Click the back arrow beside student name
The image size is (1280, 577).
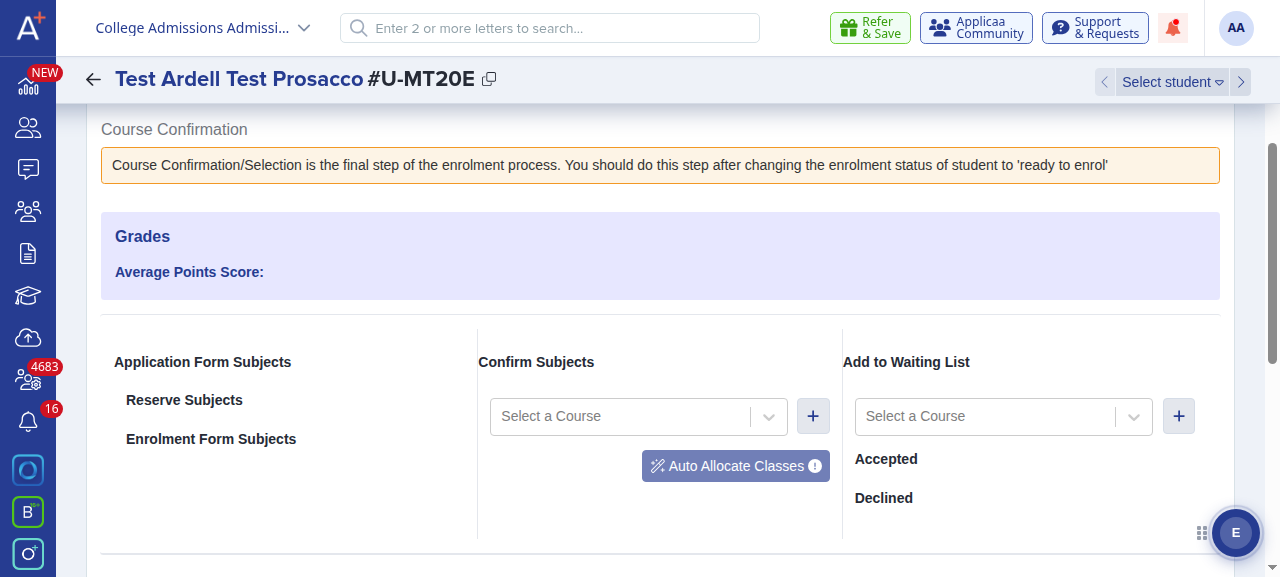pyautogui.click(x=93, y=80)
